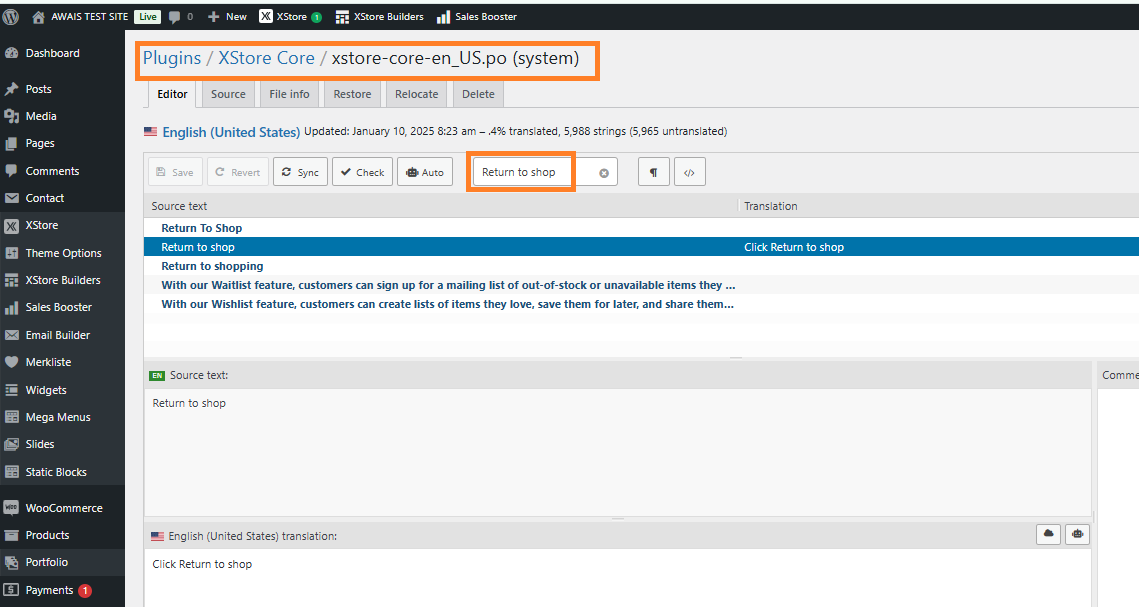Select the row starting 'With our Wishlist feature'

point(641,304)
